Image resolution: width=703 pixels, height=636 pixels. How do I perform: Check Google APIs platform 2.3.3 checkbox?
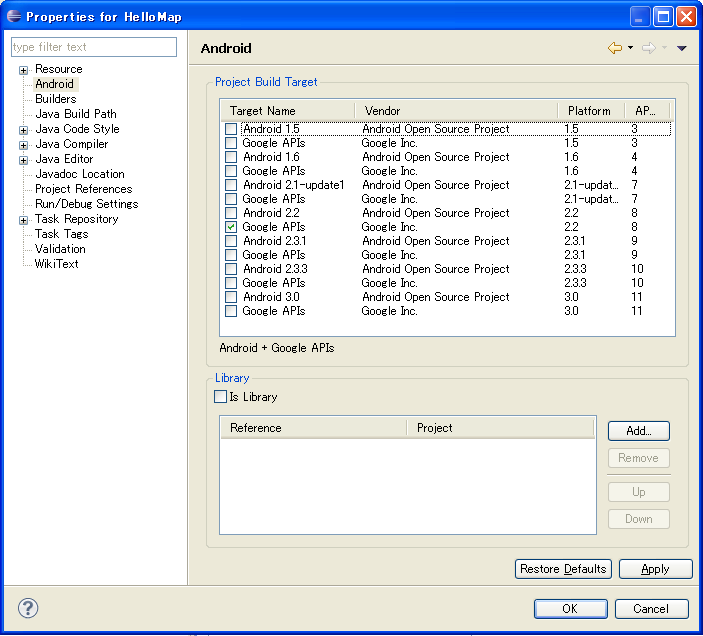(x=231, y=283)
